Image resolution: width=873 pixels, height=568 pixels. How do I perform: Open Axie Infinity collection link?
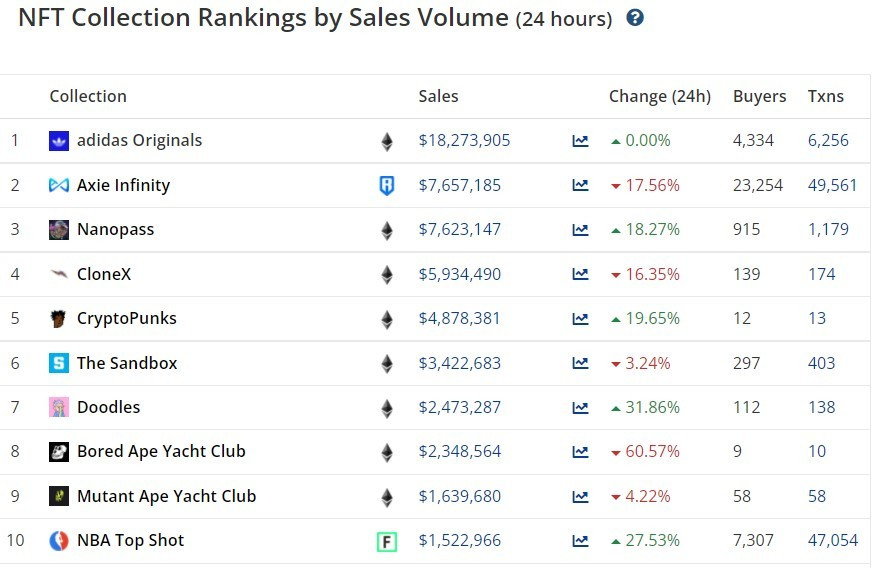coord(124,185)
